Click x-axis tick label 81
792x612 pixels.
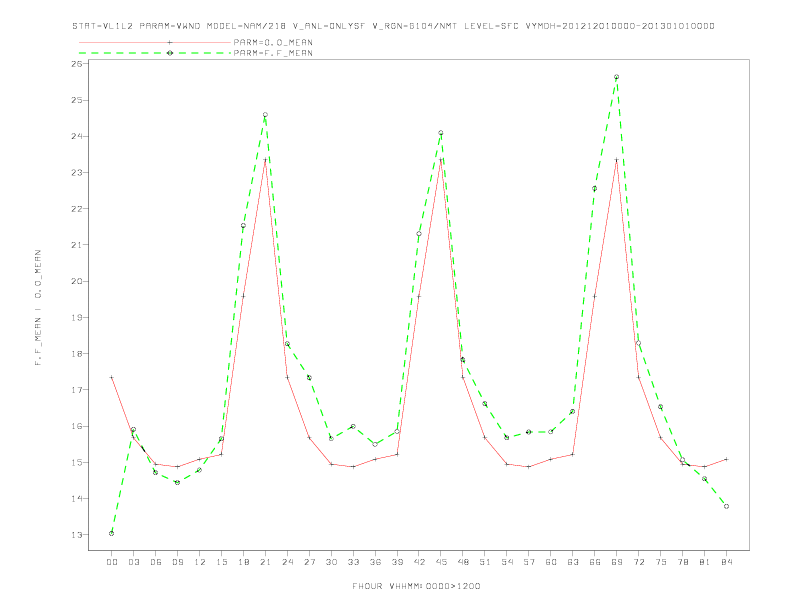pyautogui.click(x=705, y=562)
